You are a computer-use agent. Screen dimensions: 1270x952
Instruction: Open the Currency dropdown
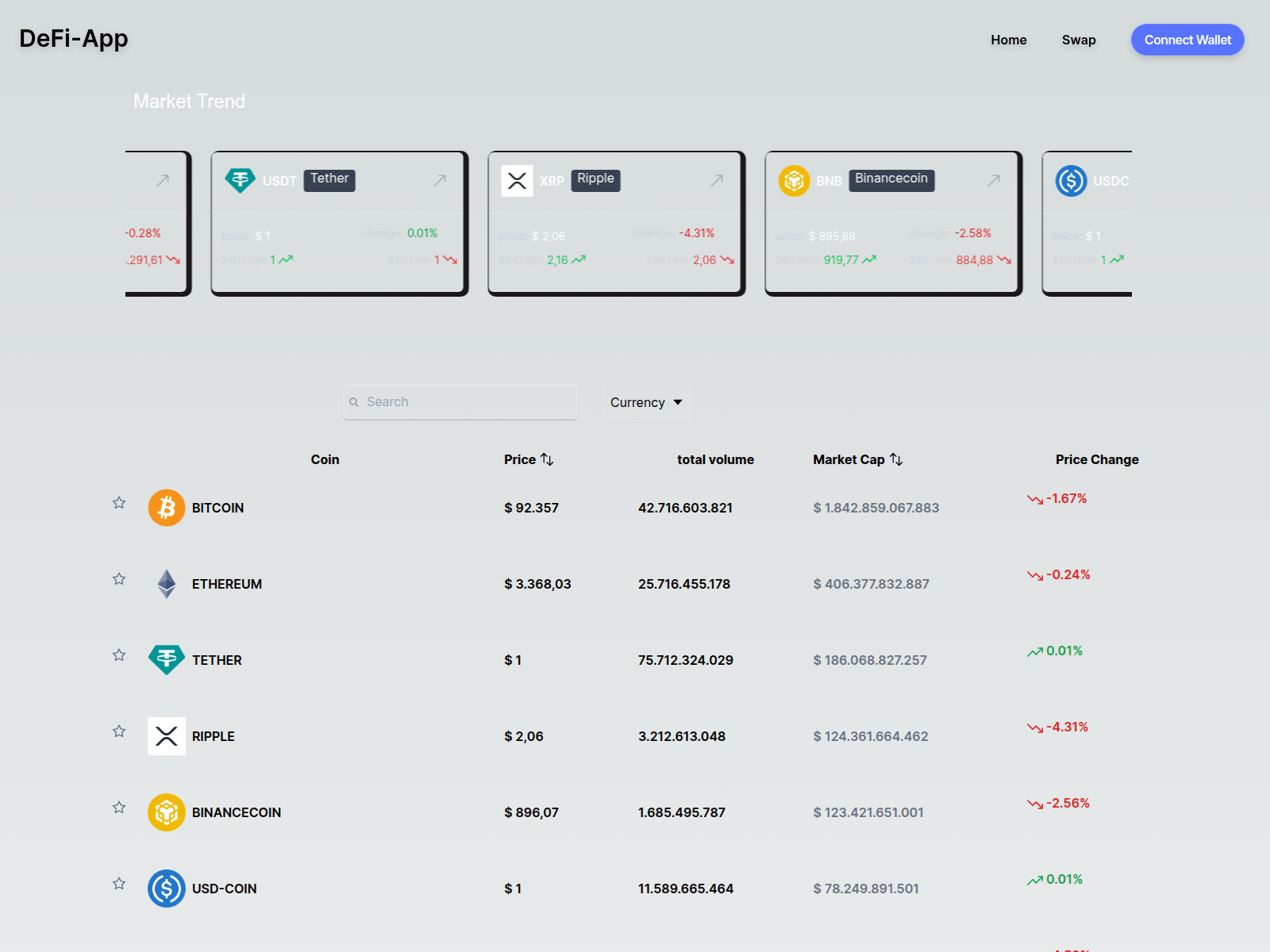point(647,402)
